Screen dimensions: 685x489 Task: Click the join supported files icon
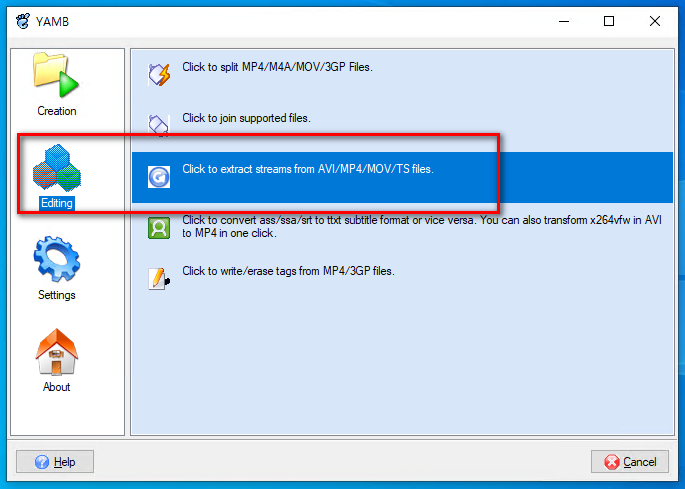[159, 125]
